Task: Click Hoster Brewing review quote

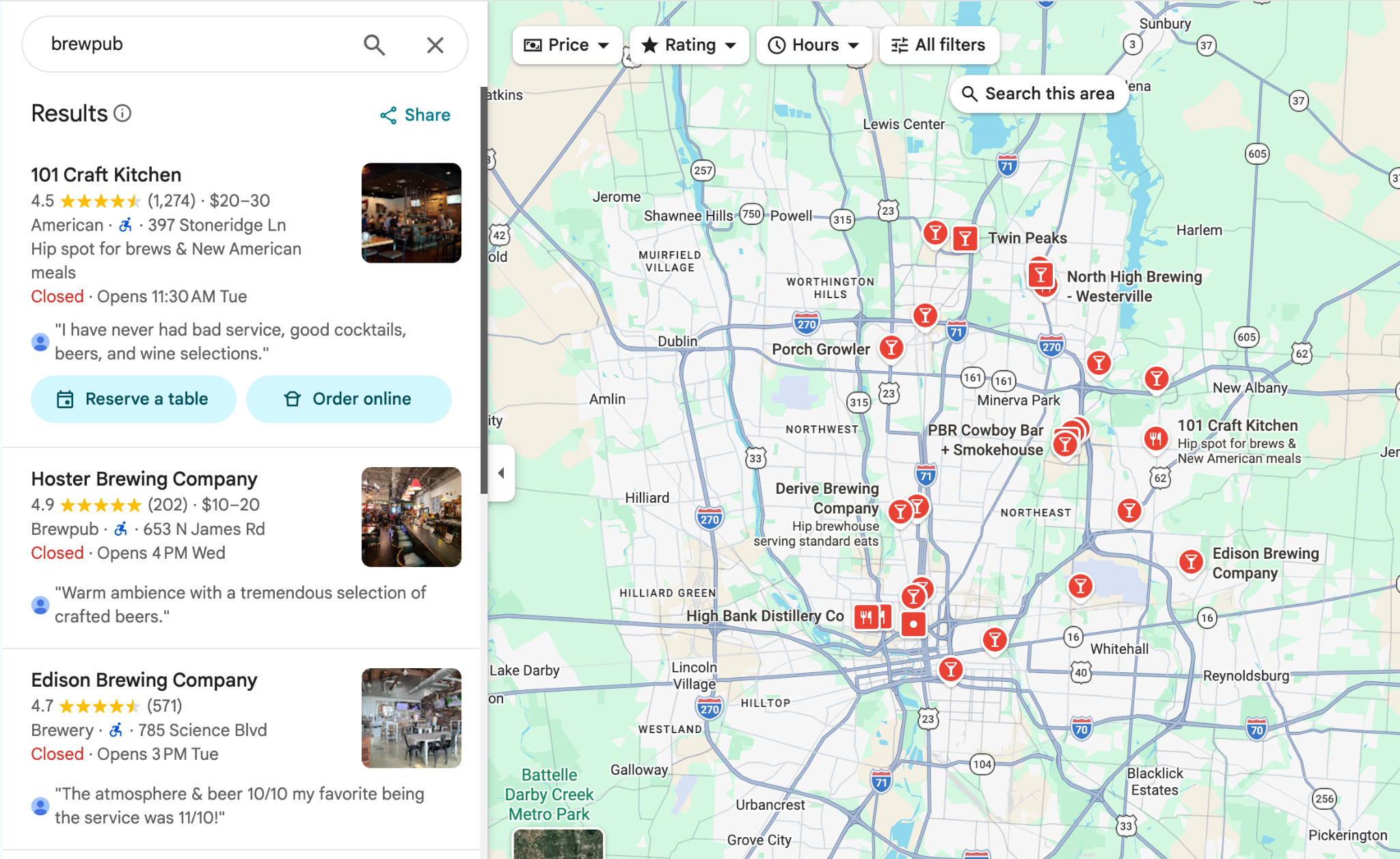Action: 240,605
